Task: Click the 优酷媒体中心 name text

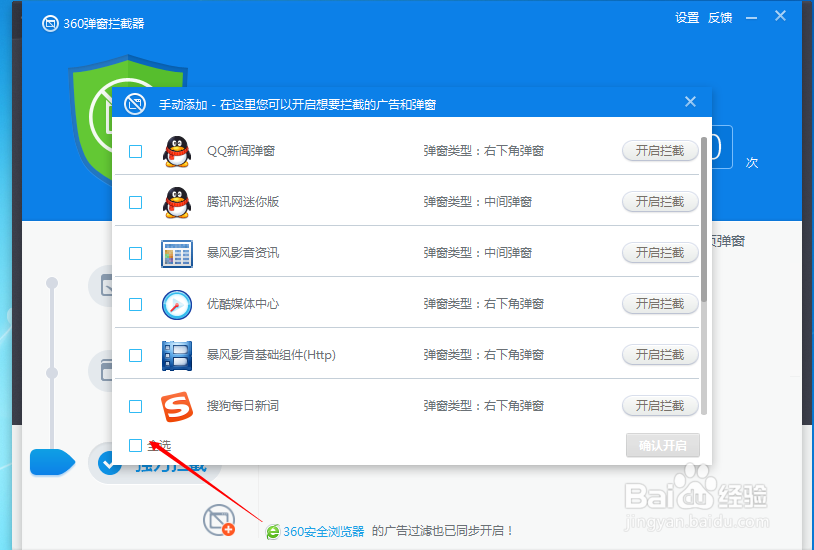Action: (243, 303)
